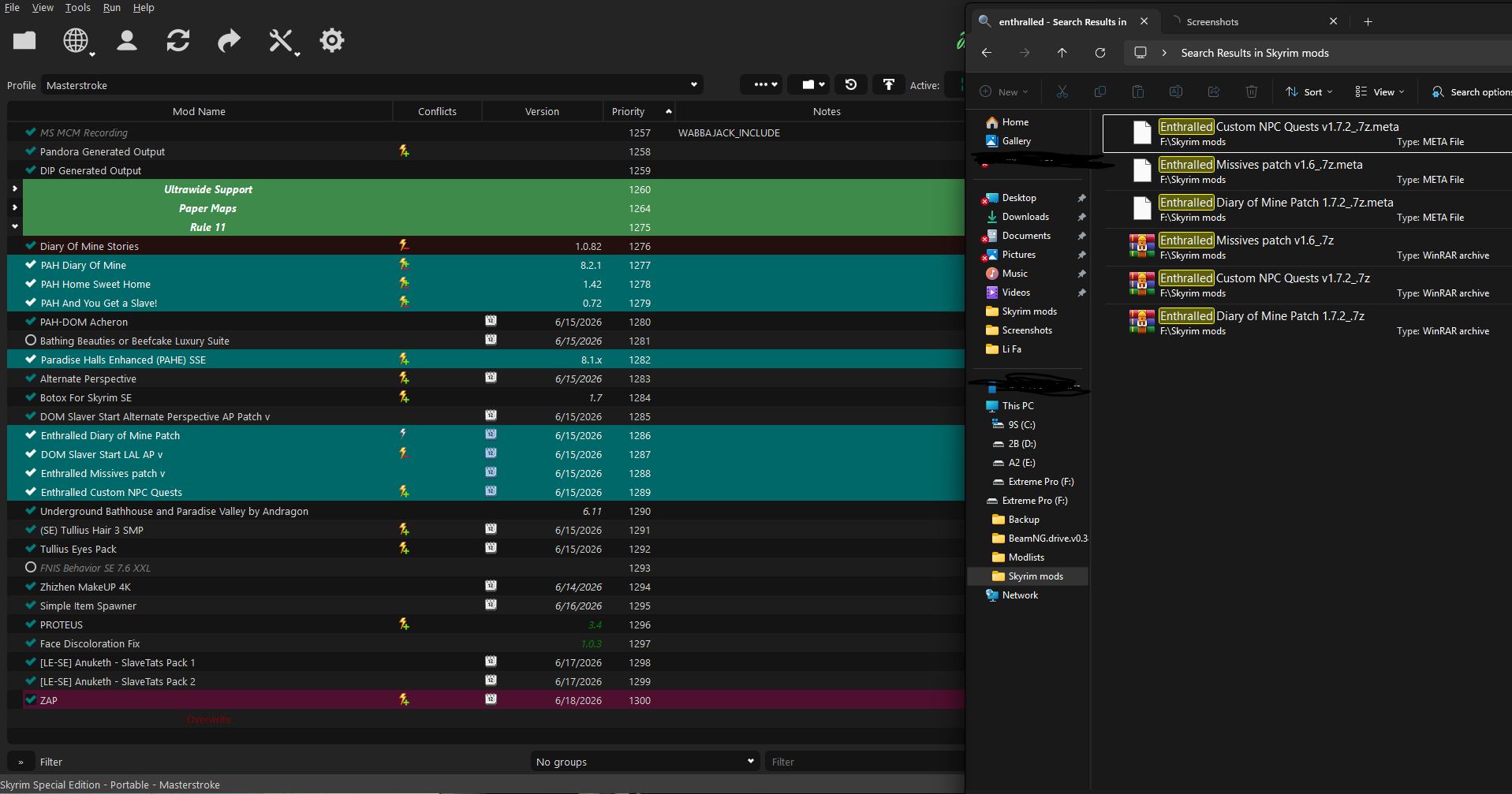Toggle the Botox For Skyrim SE checkbox
This screenshot has height=794, width=1512.
tap(31, 397)
